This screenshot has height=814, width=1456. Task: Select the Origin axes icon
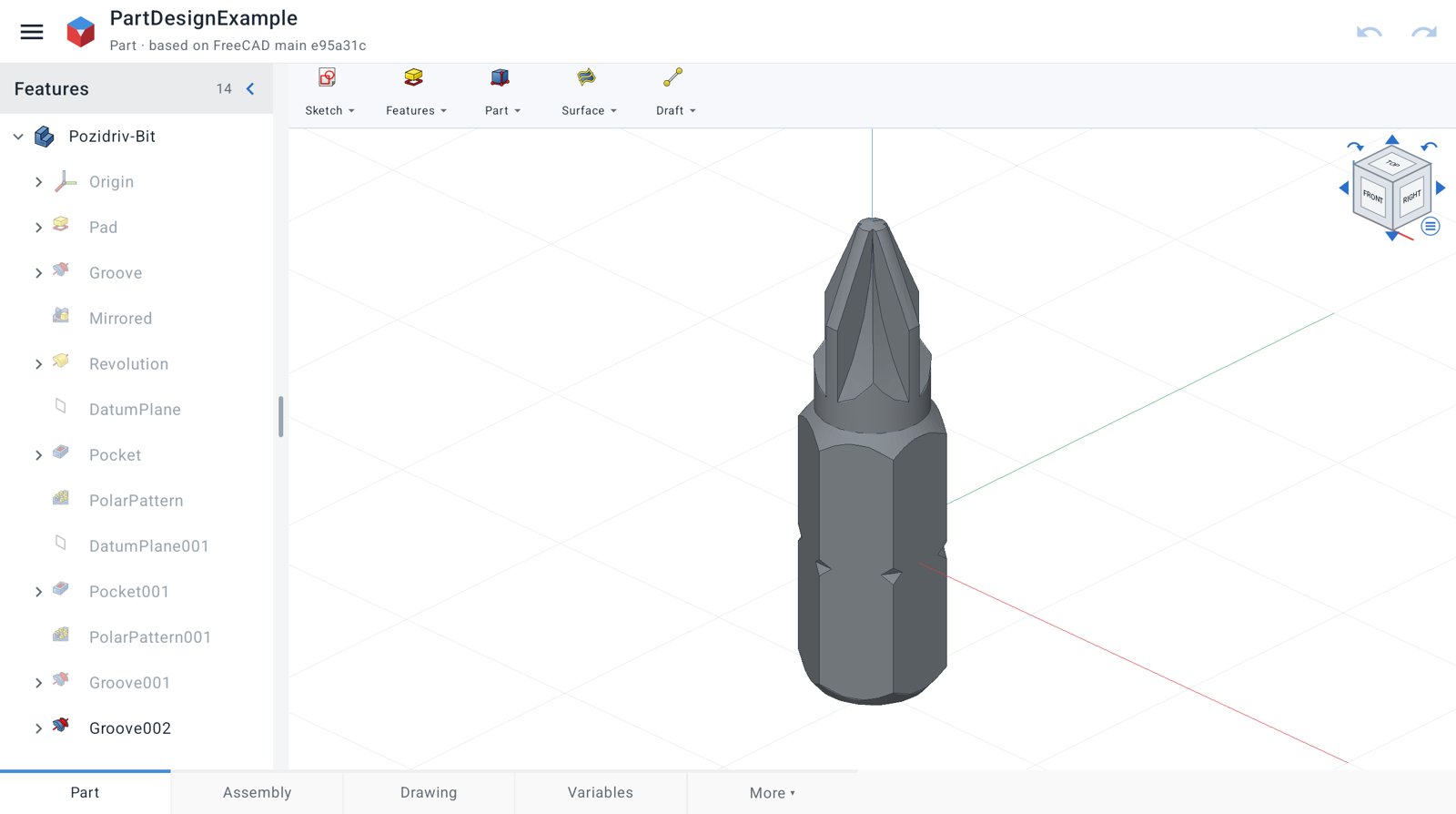[65, 181]
